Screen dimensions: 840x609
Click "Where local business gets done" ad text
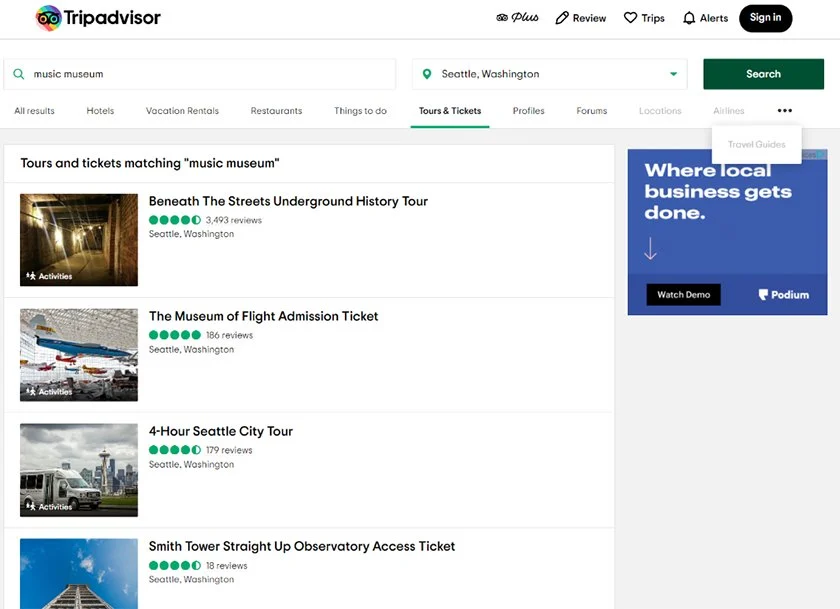pos(718,191)
